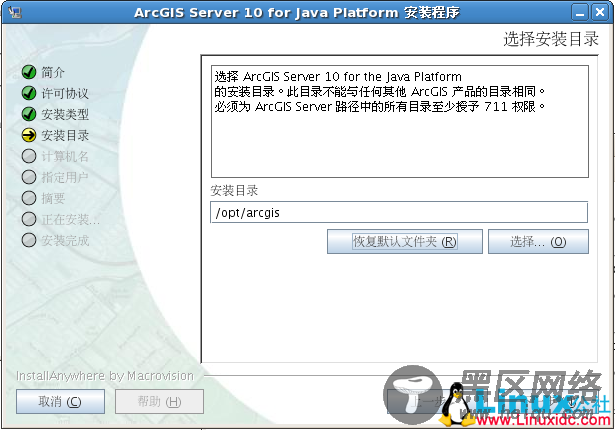Click the installation description text box
The width and height of the screenshot is (615, 430).
click(x=400, y=122)
